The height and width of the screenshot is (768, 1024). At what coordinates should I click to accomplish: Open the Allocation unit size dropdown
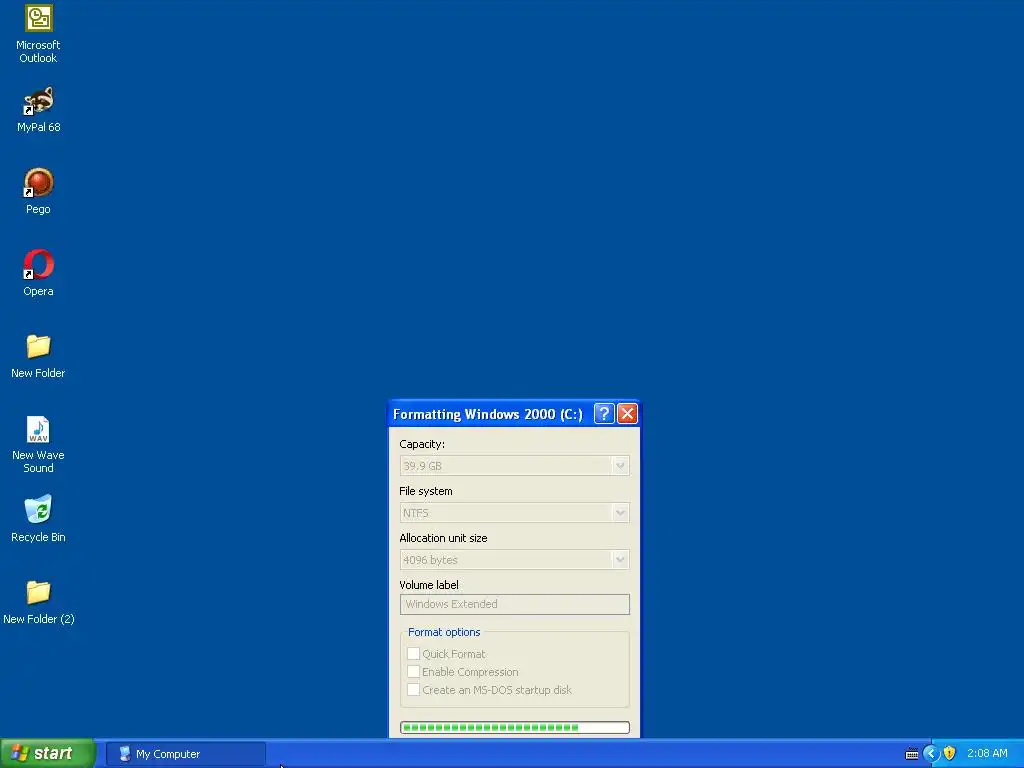pos(515,560)
